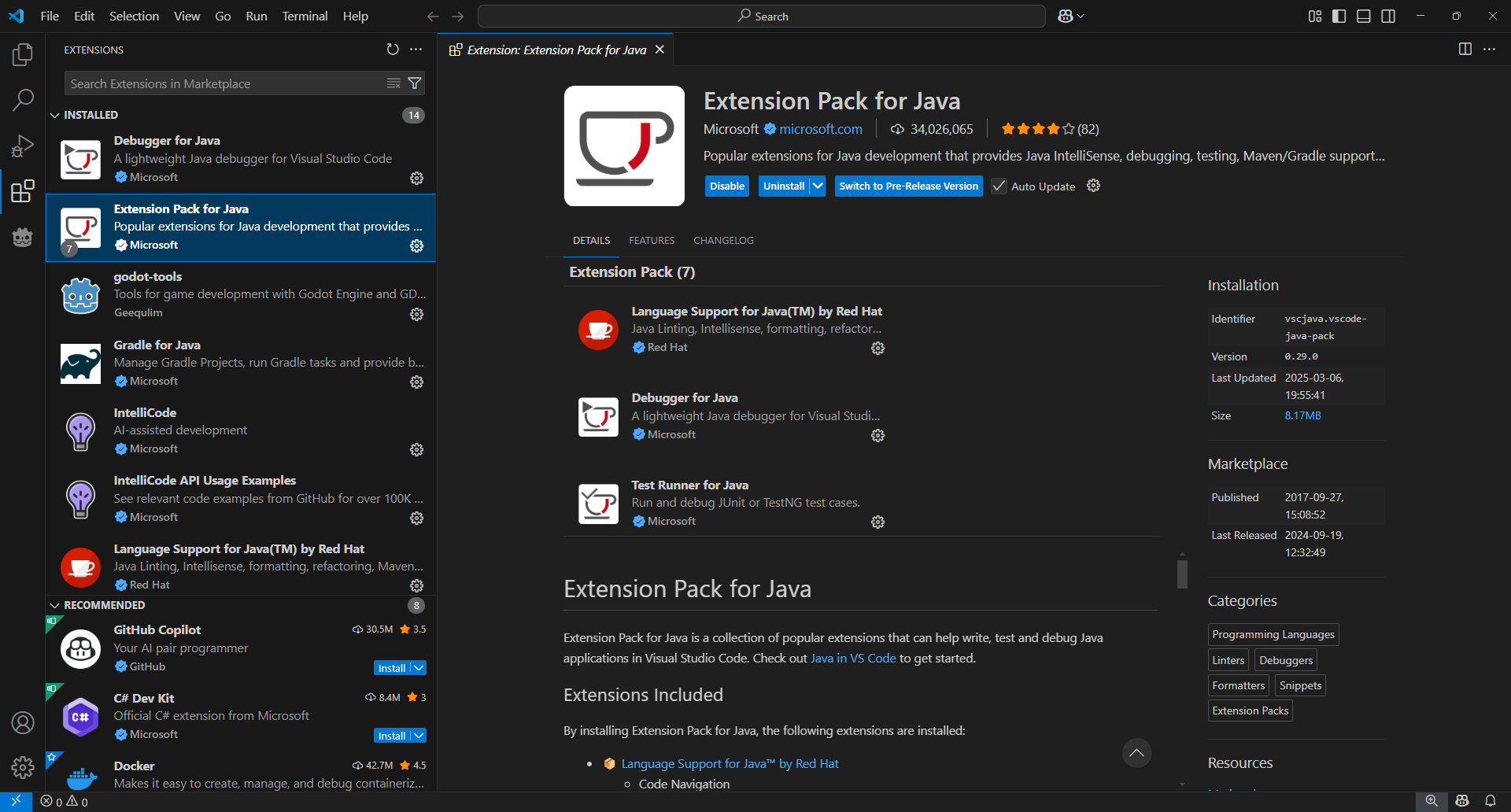Open C# Dev Kit Install dropdown arrow
Image resolution: width=1511 pixels, height=812 pixels.
tap(419, 736)
